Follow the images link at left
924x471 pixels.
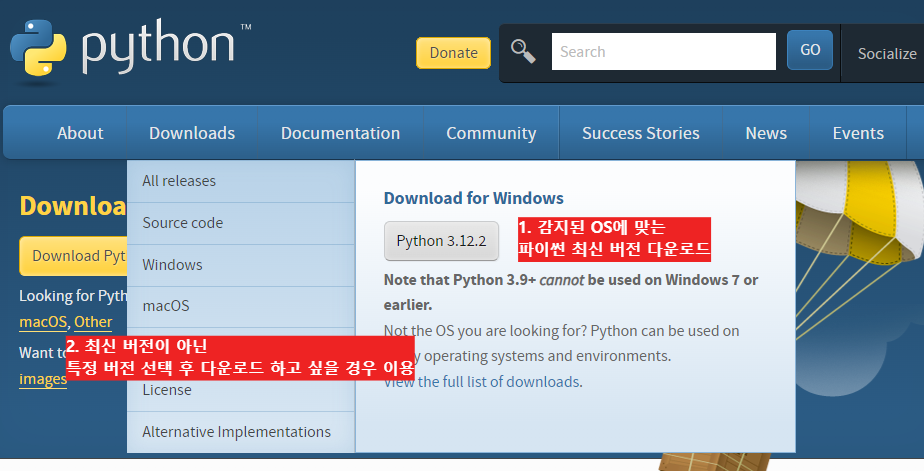[43, 378]
